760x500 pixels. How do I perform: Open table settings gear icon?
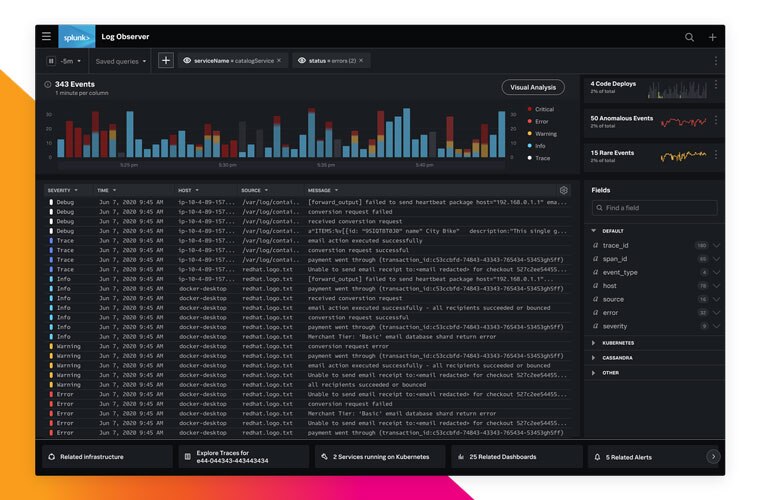click(x=563, y=190)
